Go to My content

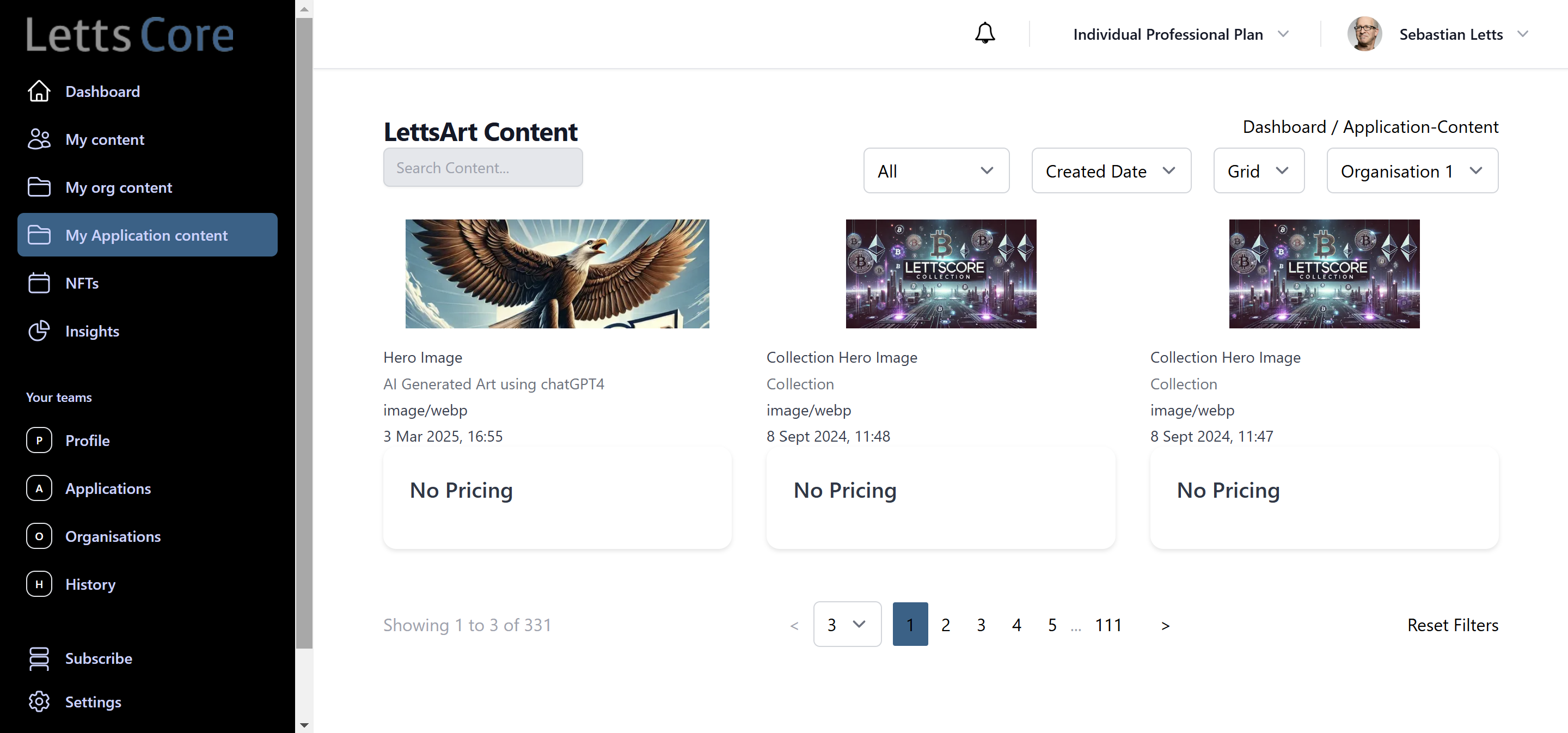[x=148, y=139]
